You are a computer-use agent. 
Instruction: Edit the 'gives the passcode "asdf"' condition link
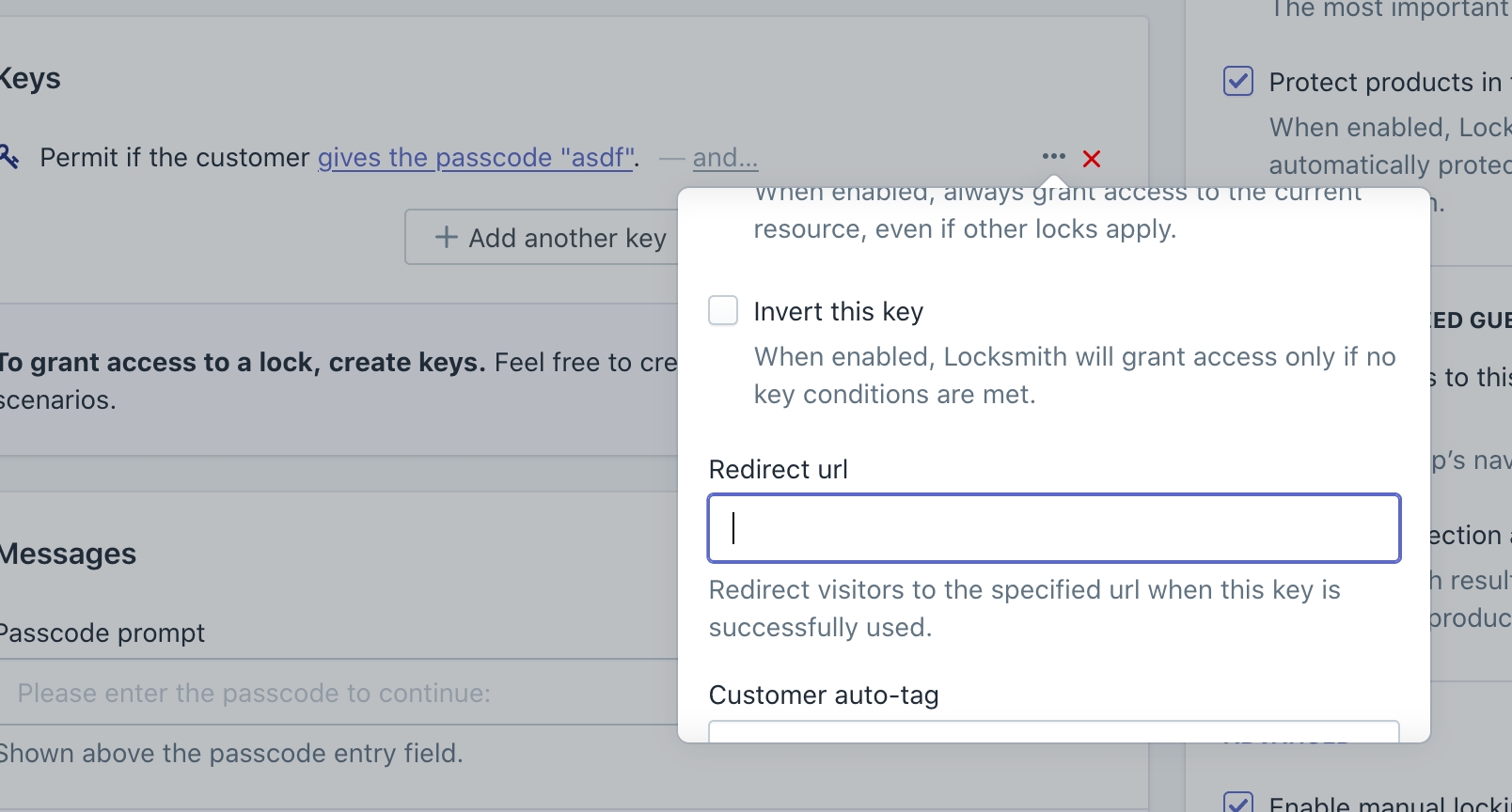[x=476, y=158]
